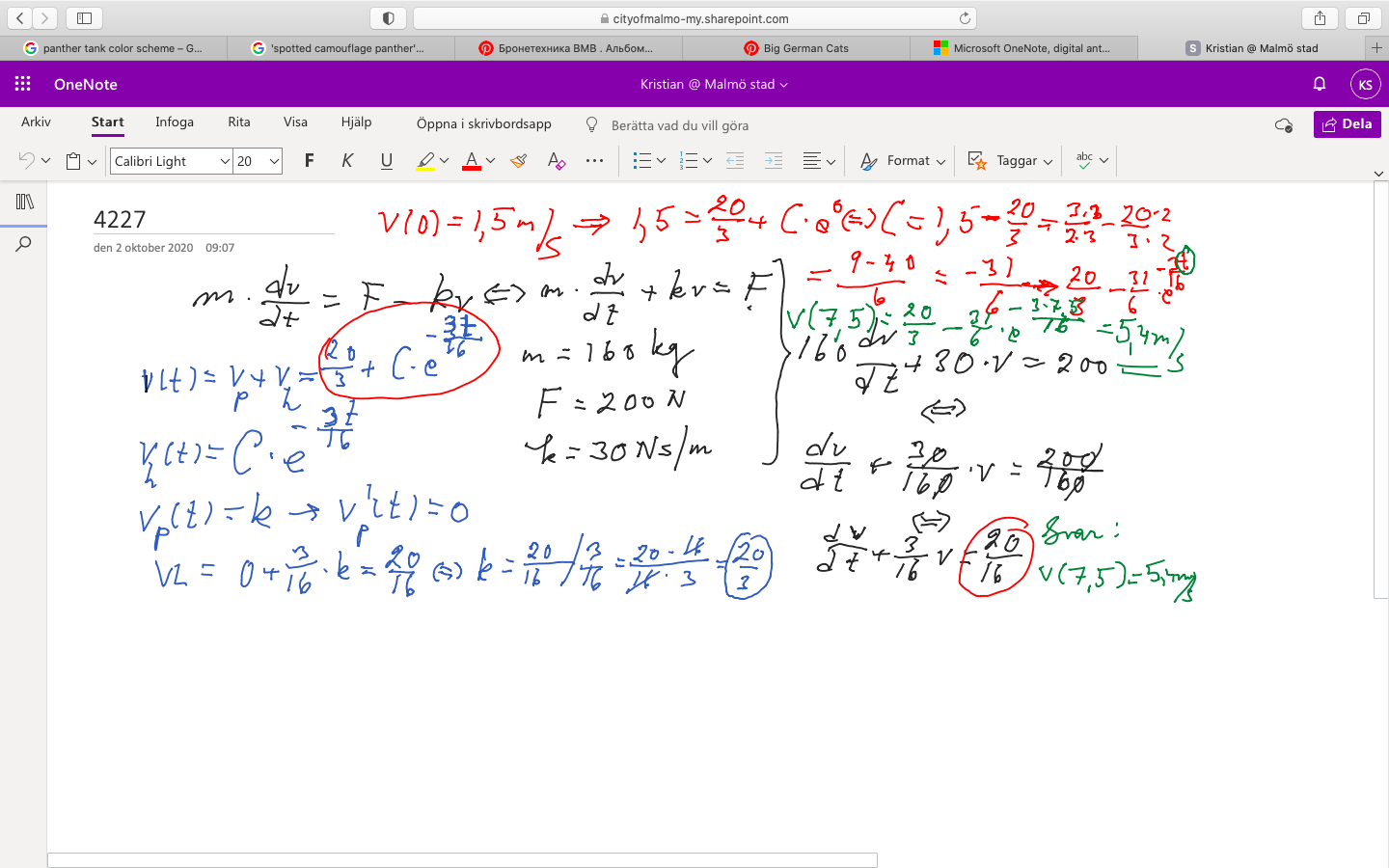1389x868 pixels.
Task: Open the notebook navigation pane icon
Action: coord(24,202)
